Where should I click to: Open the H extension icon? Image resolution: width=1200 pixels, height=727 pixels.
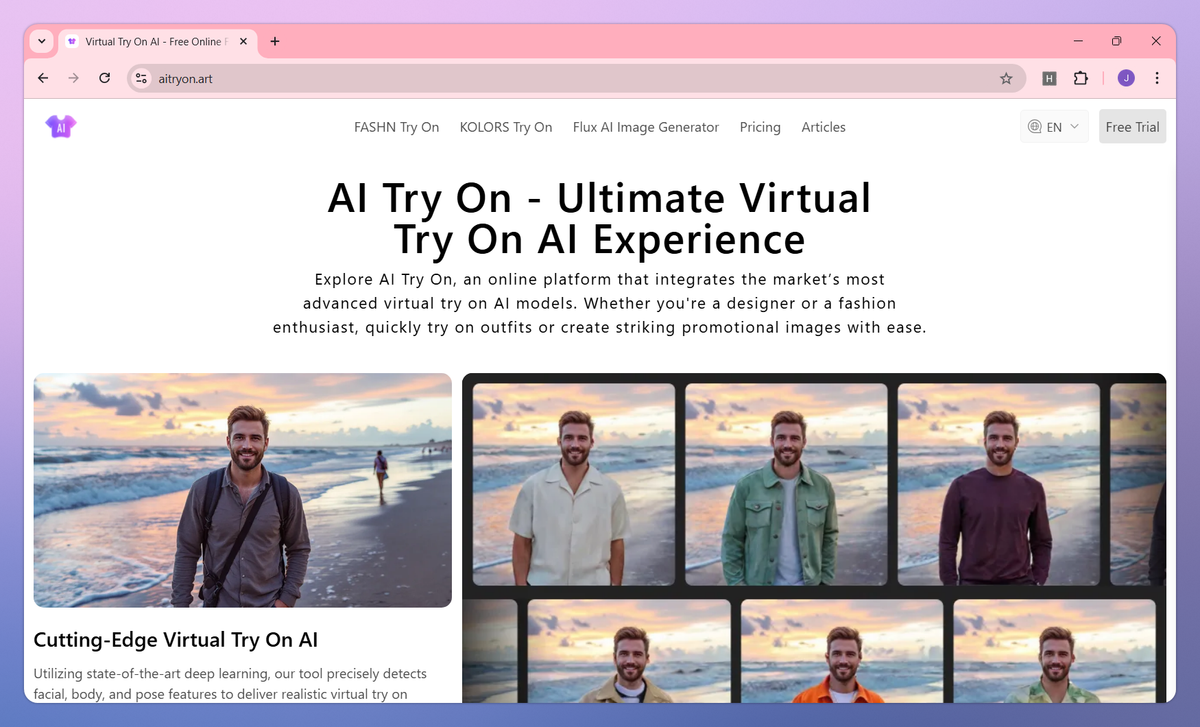point(1049,78)
